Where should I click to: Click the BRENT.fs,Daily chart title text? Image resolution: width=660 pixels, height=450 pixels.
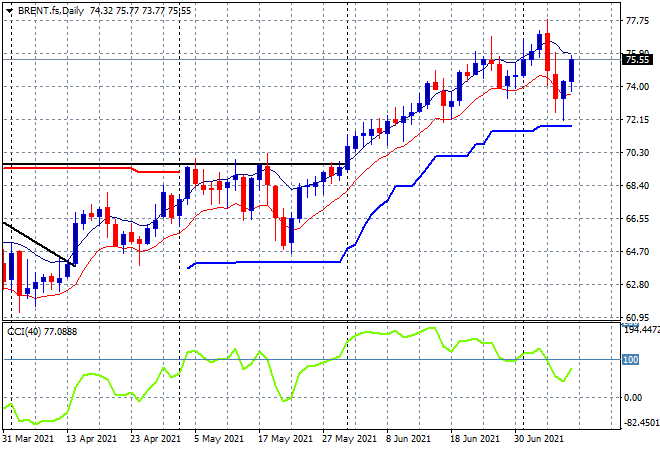[x=51, y=11]
